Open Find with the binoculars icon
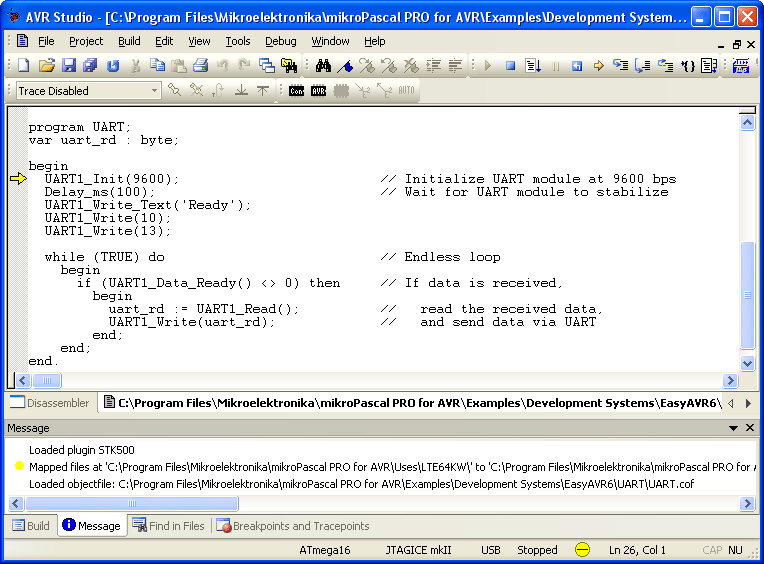764x564 pixels. pos(323,65)
